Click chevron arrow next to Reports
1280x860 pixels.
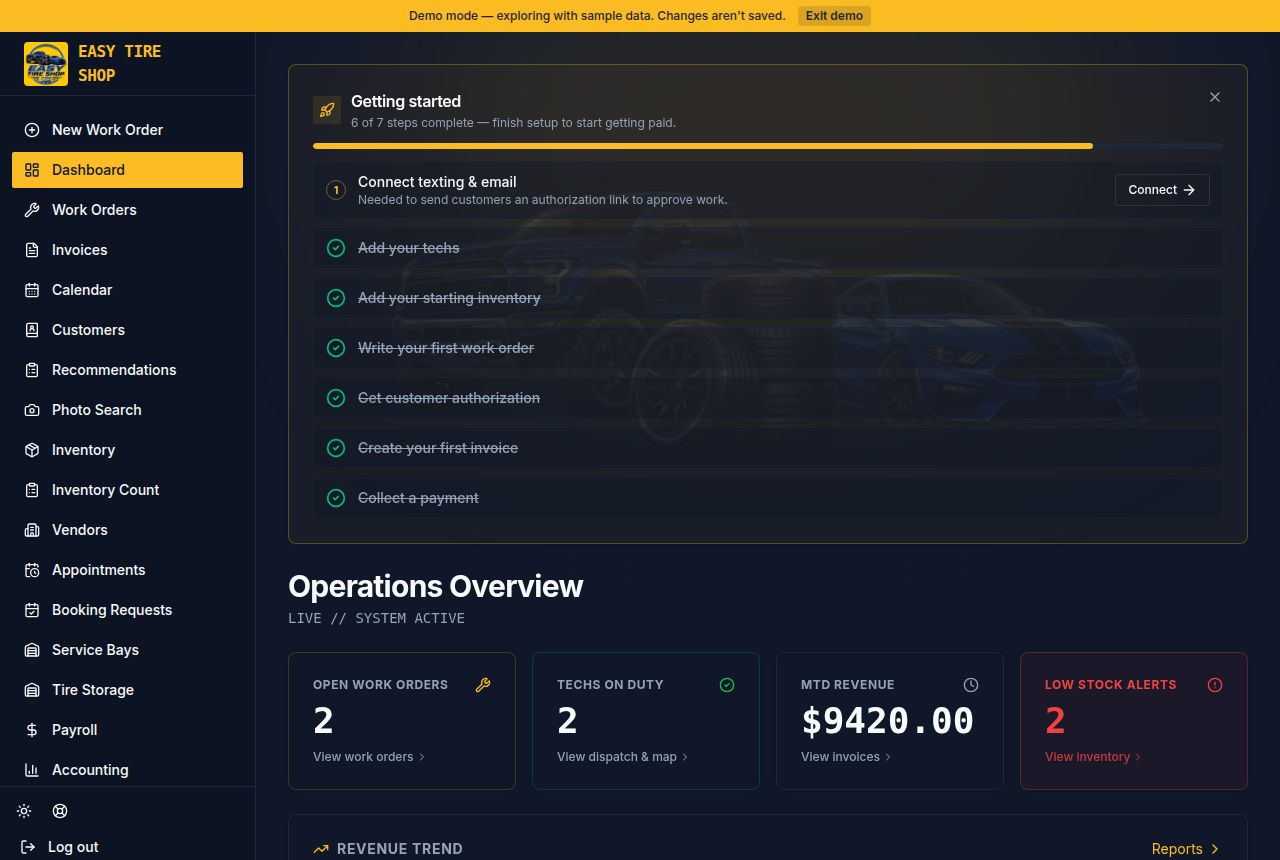coord(1215,849)
